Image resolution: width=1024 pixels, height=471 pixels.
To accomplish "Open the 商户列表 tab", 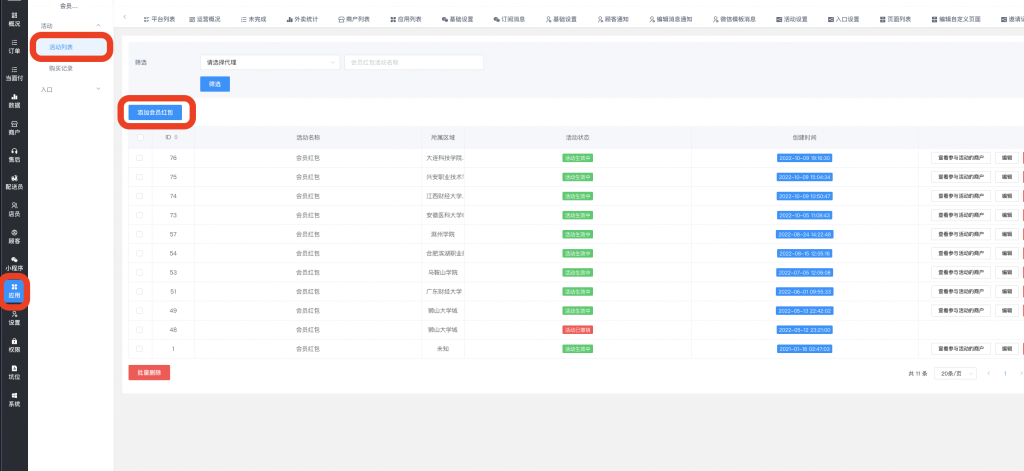I will (354, 19).
